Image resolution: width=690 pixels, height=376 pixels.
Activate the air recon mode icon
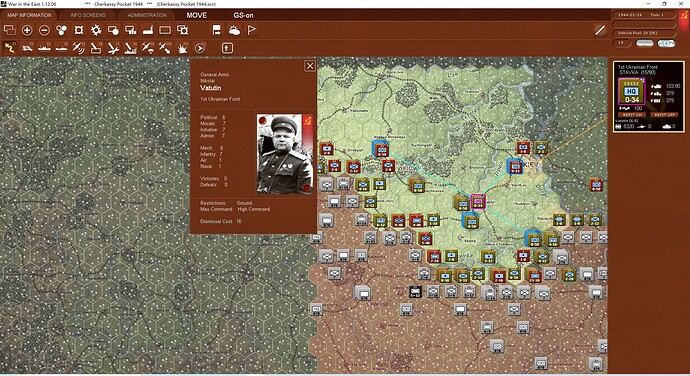tap(79, 48)
